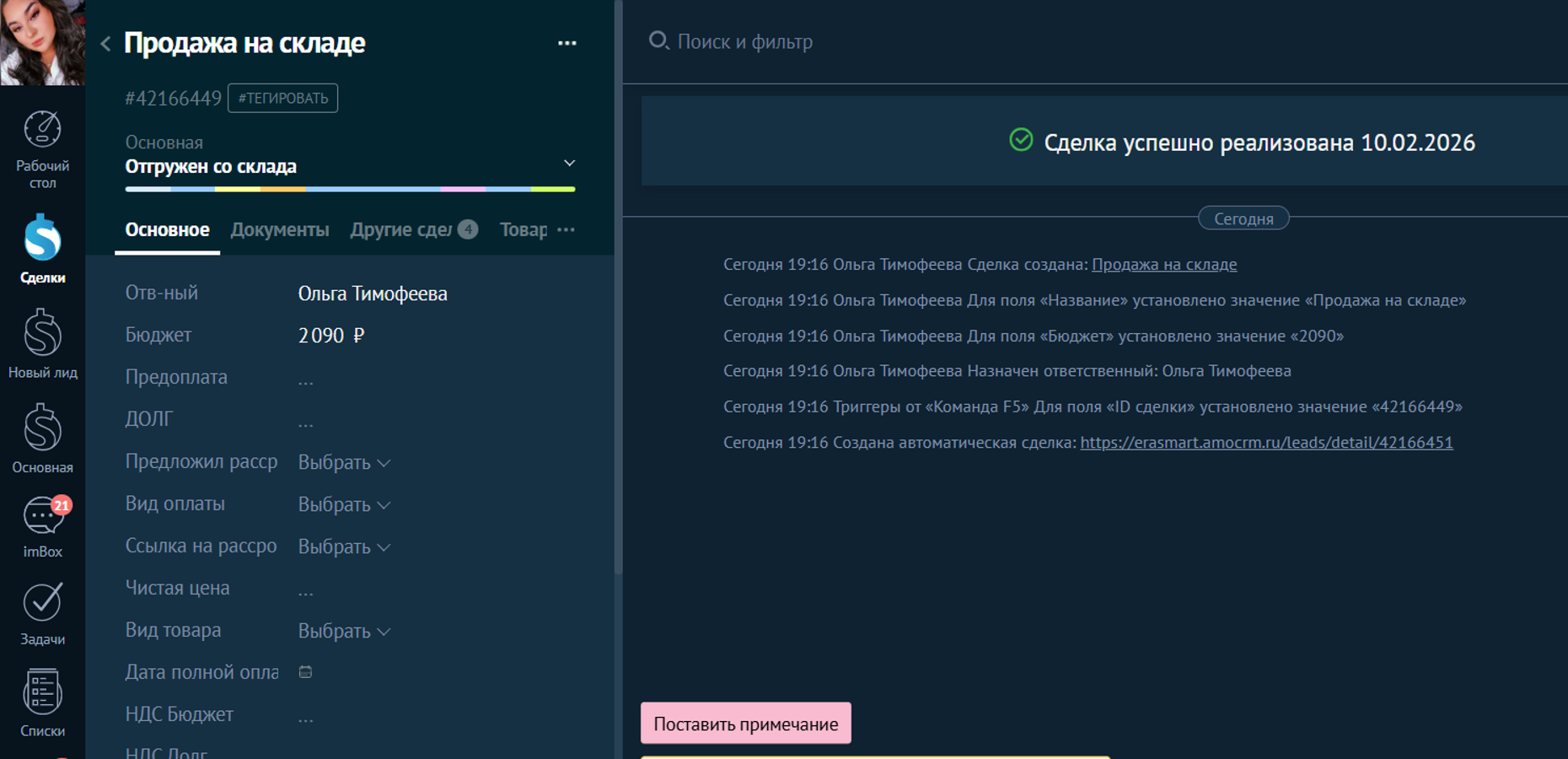Open Вид оплаты Выбрать dropdown
This screenshot has height=759, width=1568.
(344, 504)
